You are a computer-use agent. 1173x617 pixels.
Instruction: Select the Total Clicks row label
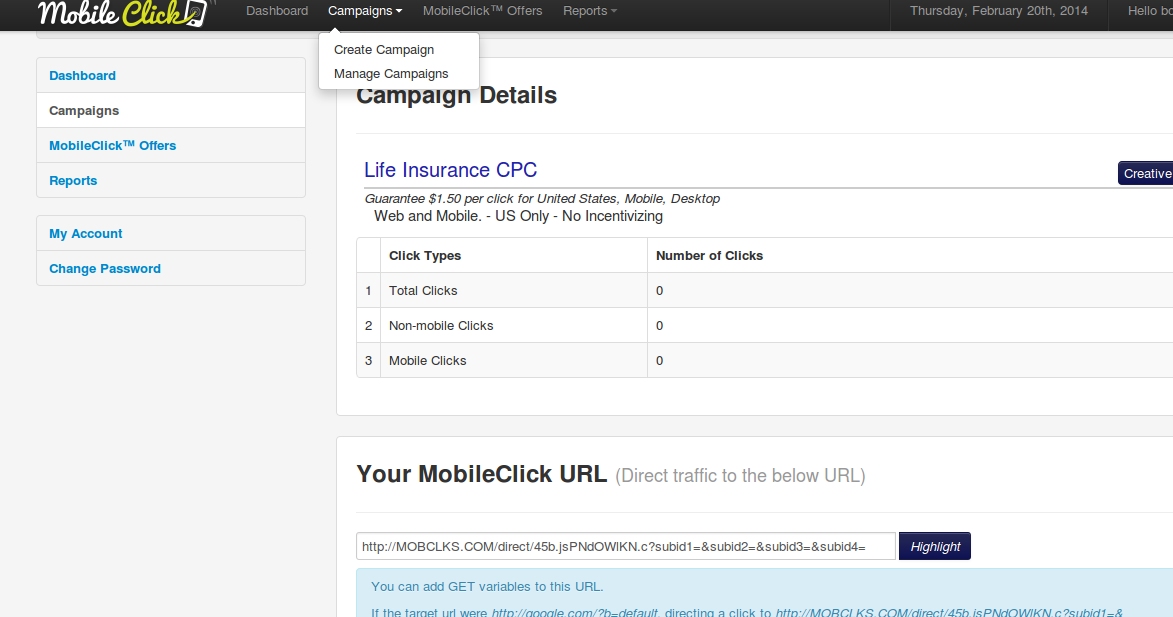[x=423, y=291]
